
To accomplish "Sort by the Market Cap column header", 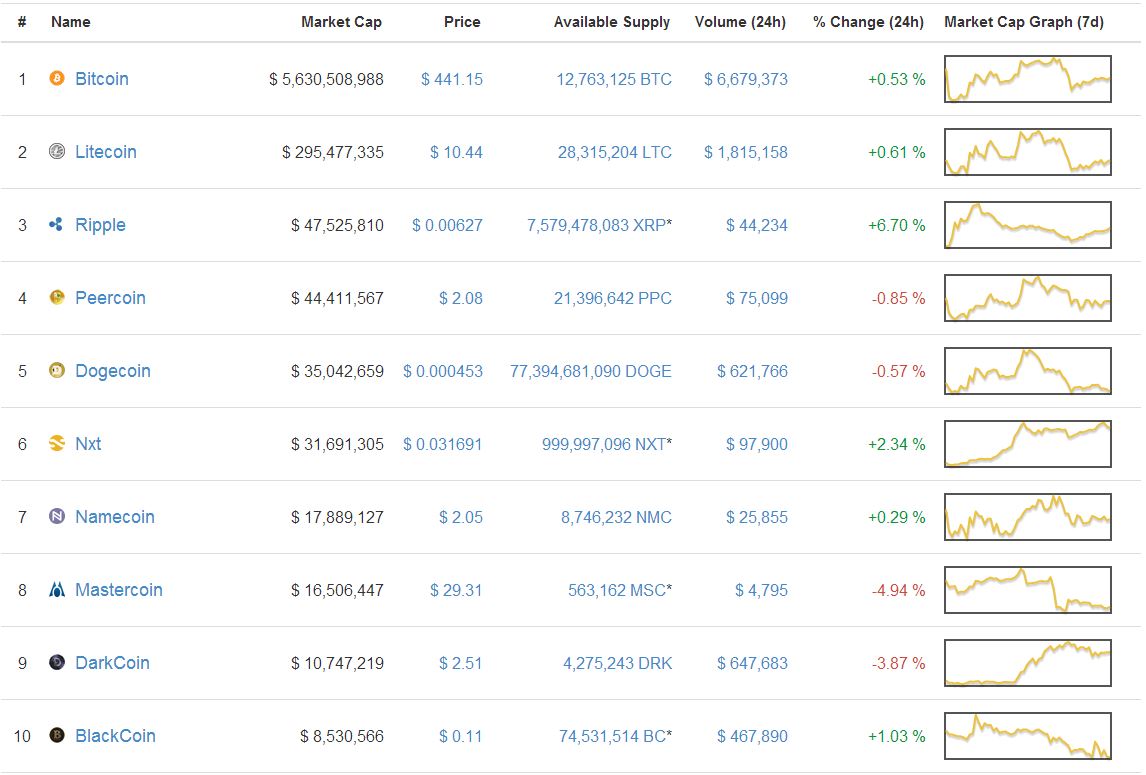I will 341,22.
